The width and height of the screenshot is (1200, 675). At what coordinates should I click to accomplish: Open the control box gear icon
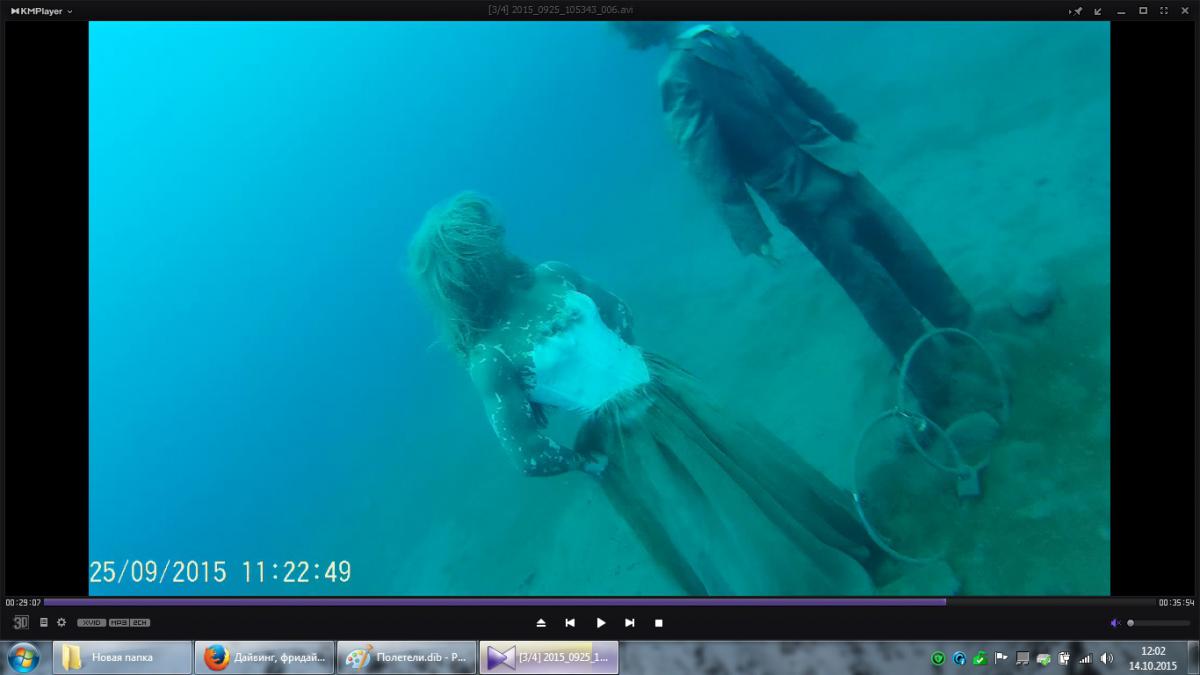point(61,622)
